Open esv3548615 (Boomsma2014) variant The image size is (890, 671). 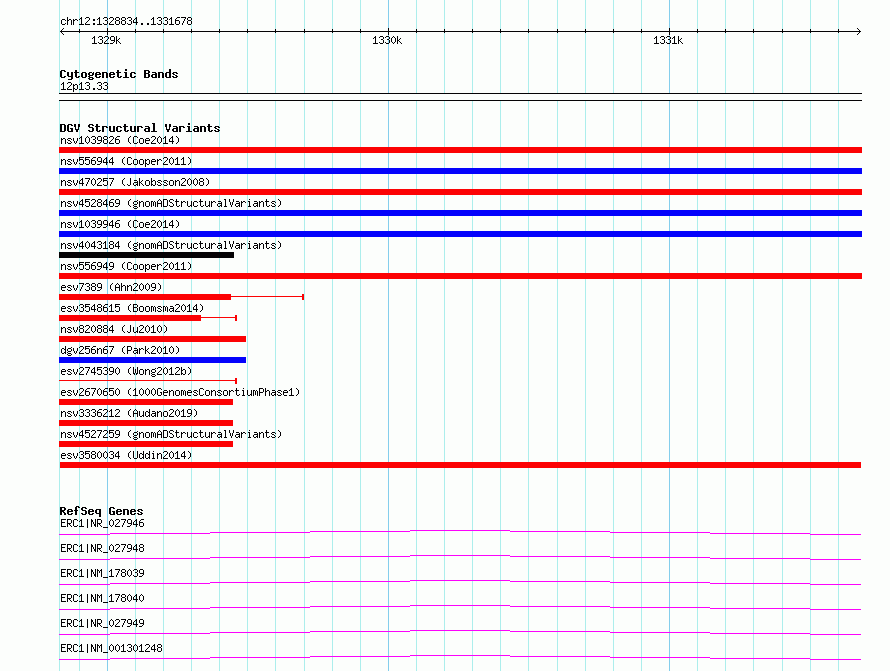pos(132,308)
